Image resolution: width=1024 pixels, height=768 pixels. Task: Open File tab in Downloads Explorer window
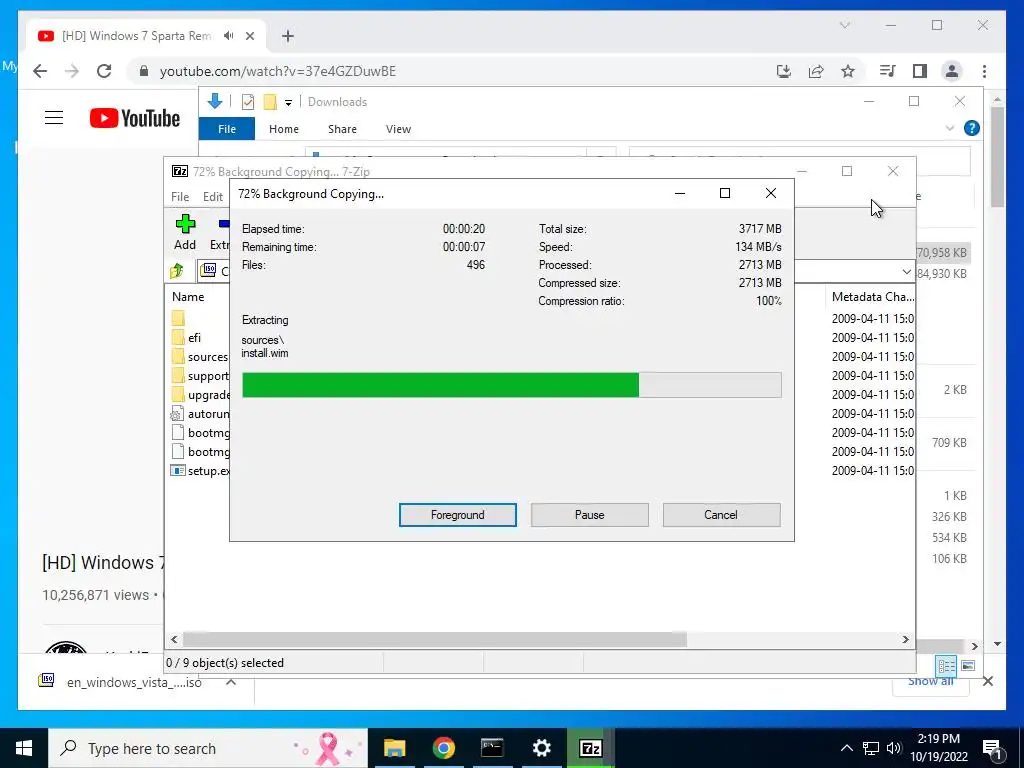coord(227,129)
